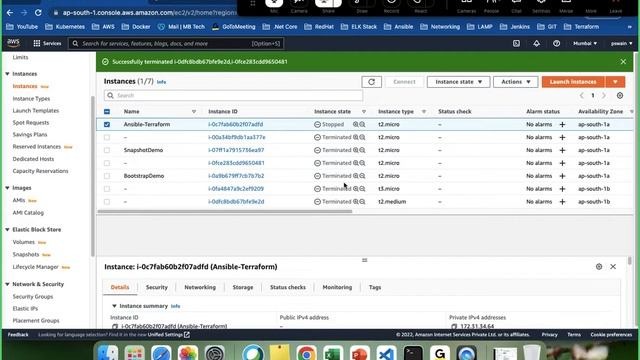
Task: Open the Actions dropdown
Action: 515,82
